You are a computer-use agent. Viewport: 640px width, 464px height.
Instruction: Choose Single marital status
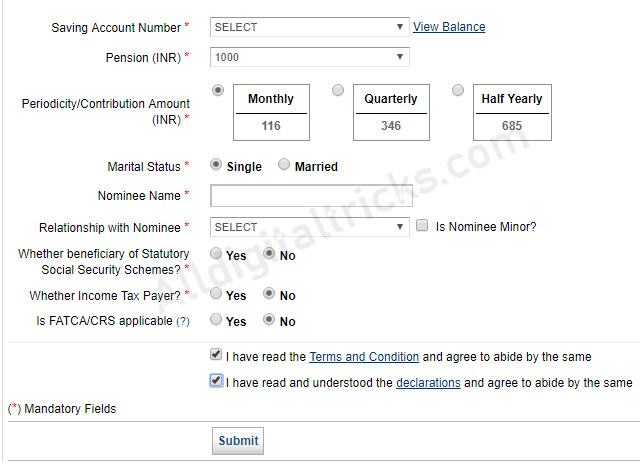tap(216, 165)
